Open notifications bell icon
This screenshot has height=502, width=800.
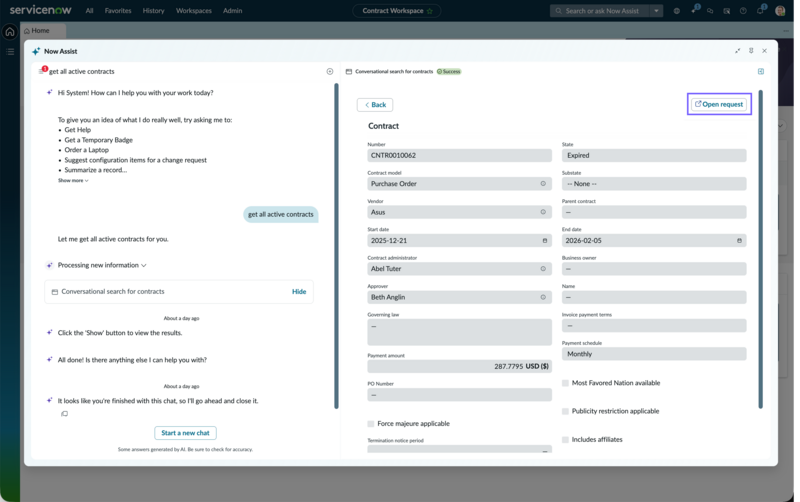click(761, 10)
